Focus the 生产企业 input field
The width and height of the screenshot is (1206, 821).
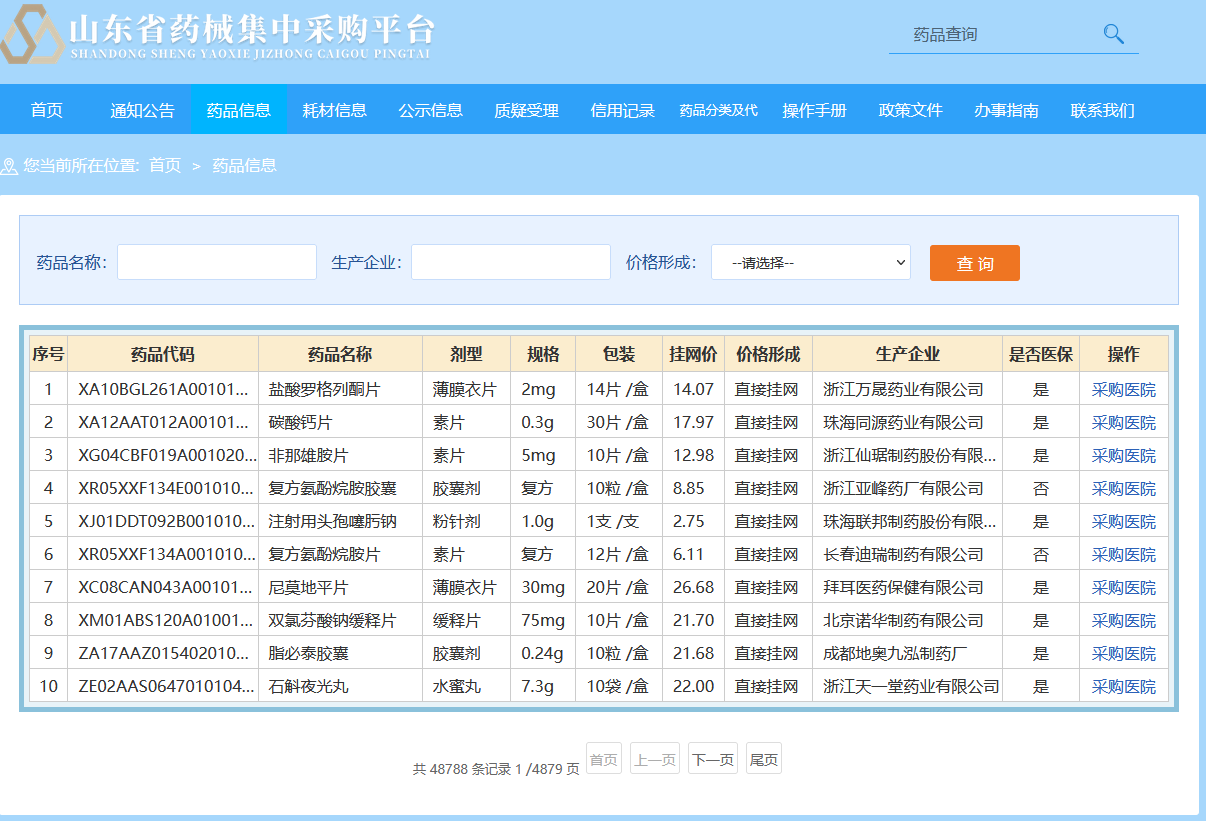click(x=510, y=262)
